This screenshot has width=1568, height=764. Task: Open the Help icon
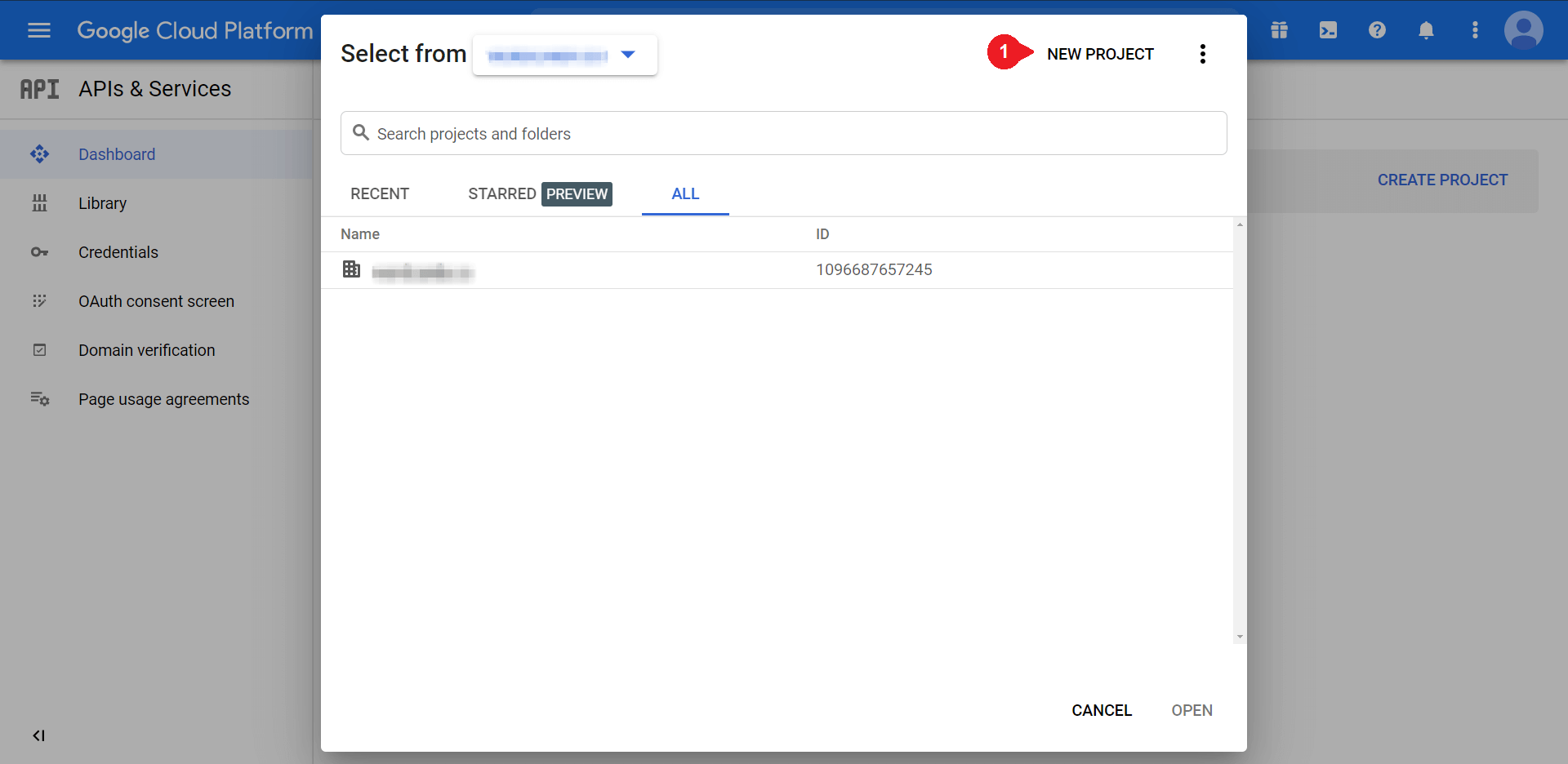pyautogui.click(x=1377, y=30)
